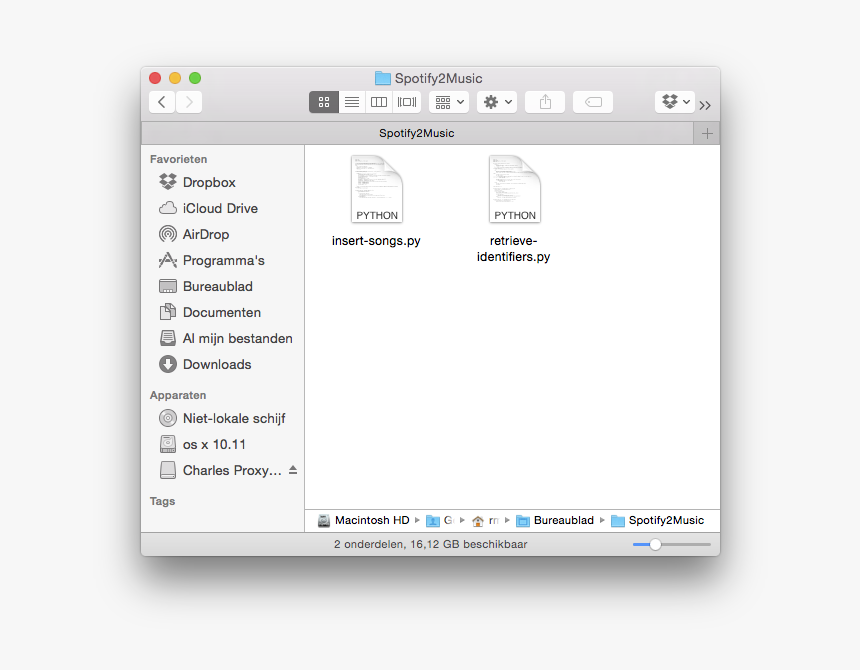Eject the Charles Proxy volume
The width and height of the screenshot is (860, 670).
tap(293, 470)
